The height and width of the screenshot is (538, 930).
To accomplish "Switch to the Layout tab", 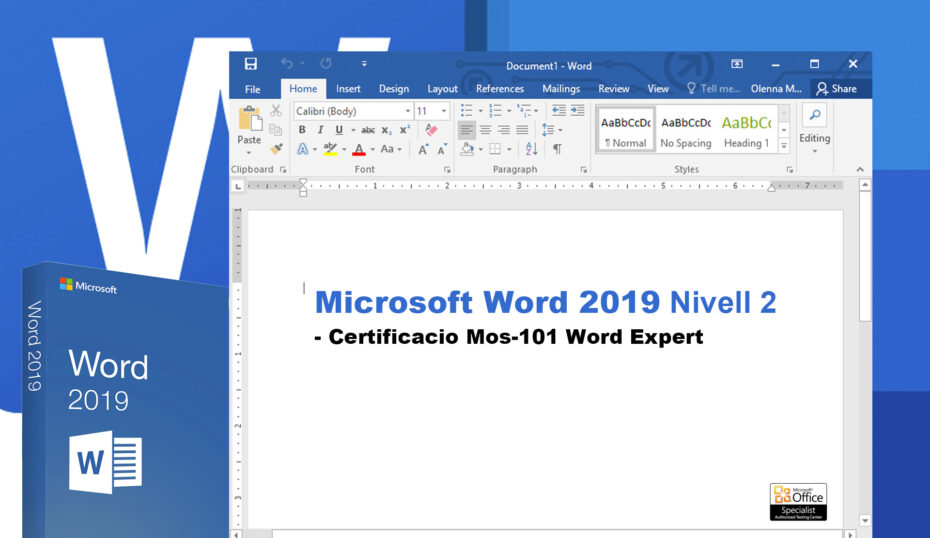I will 442,89.
